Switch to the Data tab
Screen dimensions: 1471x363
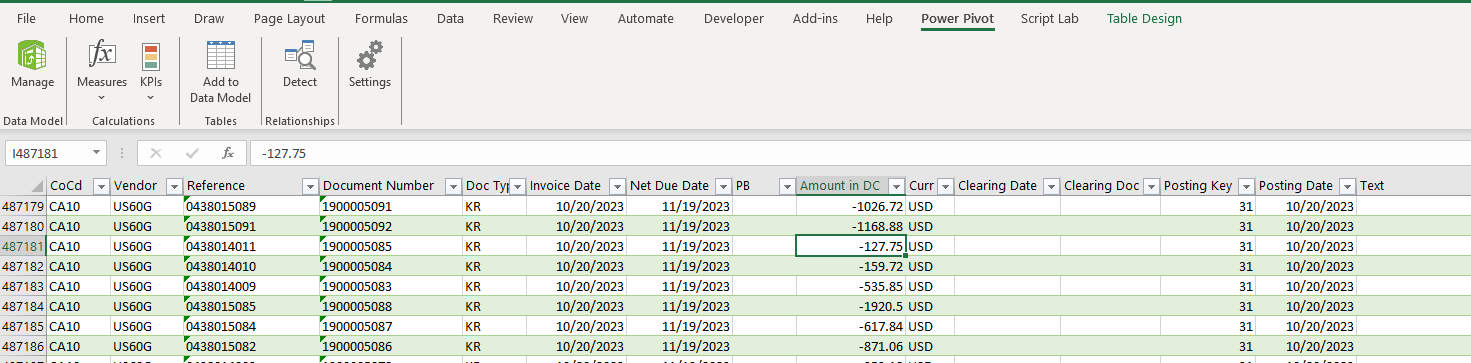[x=450, y=19]
